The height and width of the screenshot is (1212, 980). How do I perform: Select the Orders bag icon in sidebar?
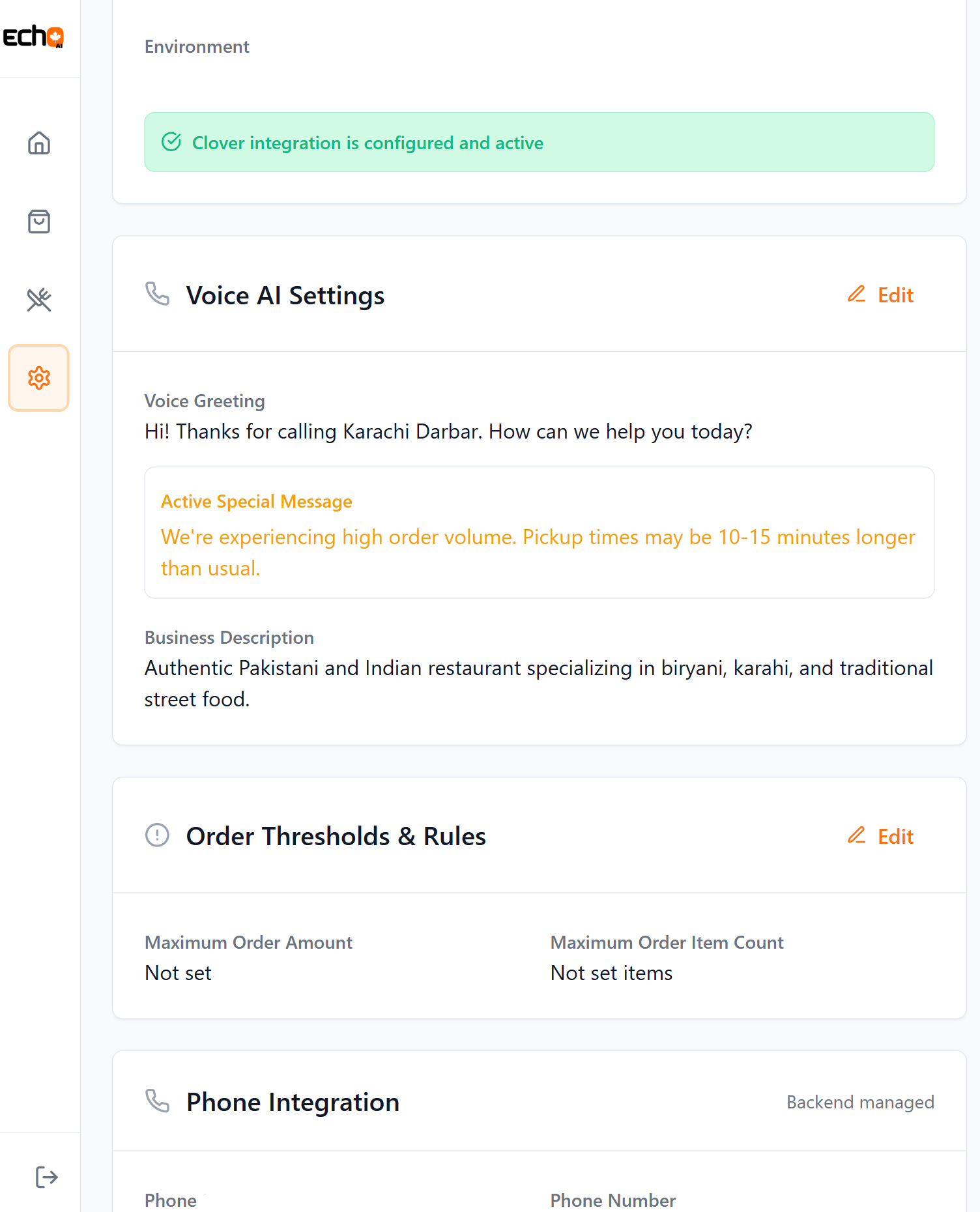click(38, 222)
